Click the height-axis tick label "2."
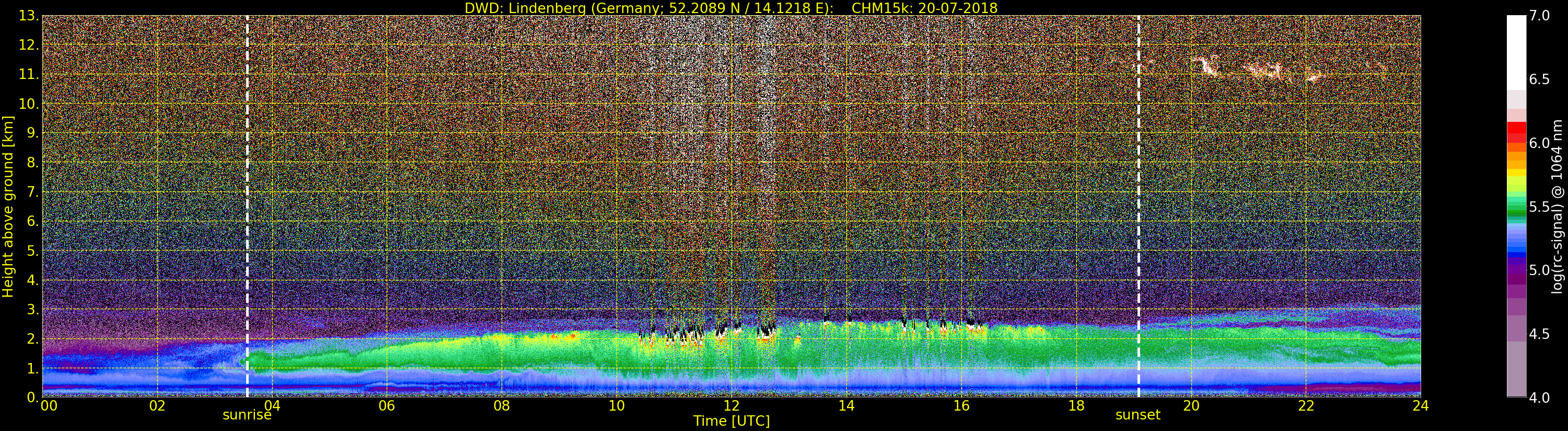The height and width of the screenshot is (431, 1568). pos(33,338)
